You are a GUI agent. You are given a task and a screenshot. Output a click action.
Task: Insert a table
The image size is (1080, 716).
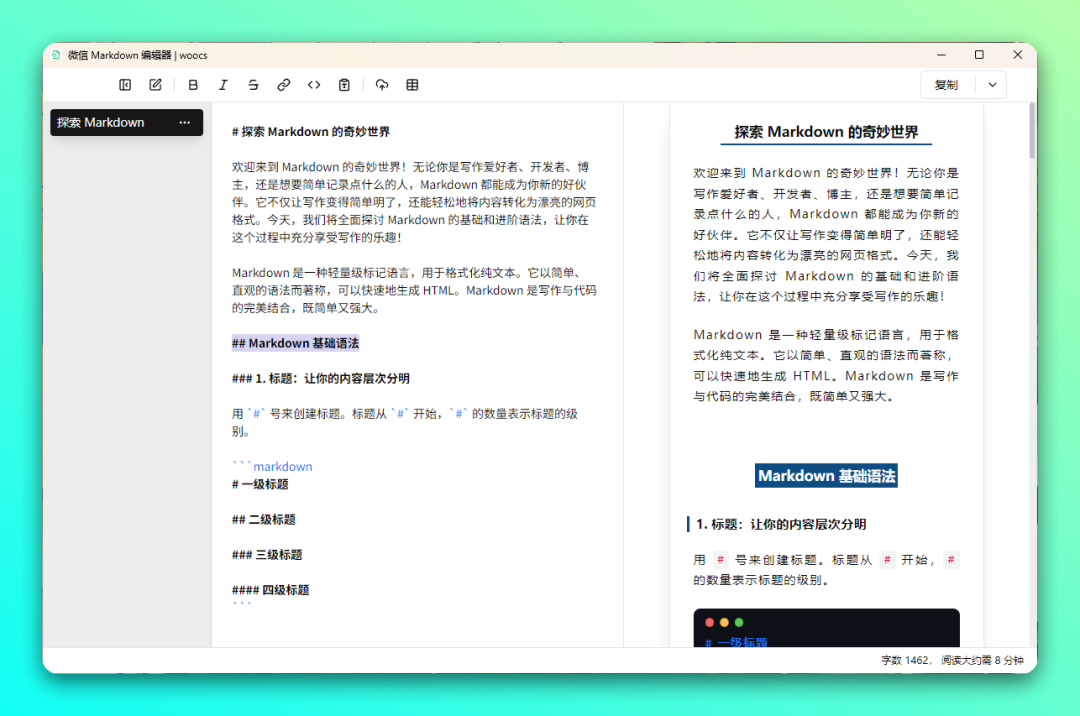click(x=412, y=85)
